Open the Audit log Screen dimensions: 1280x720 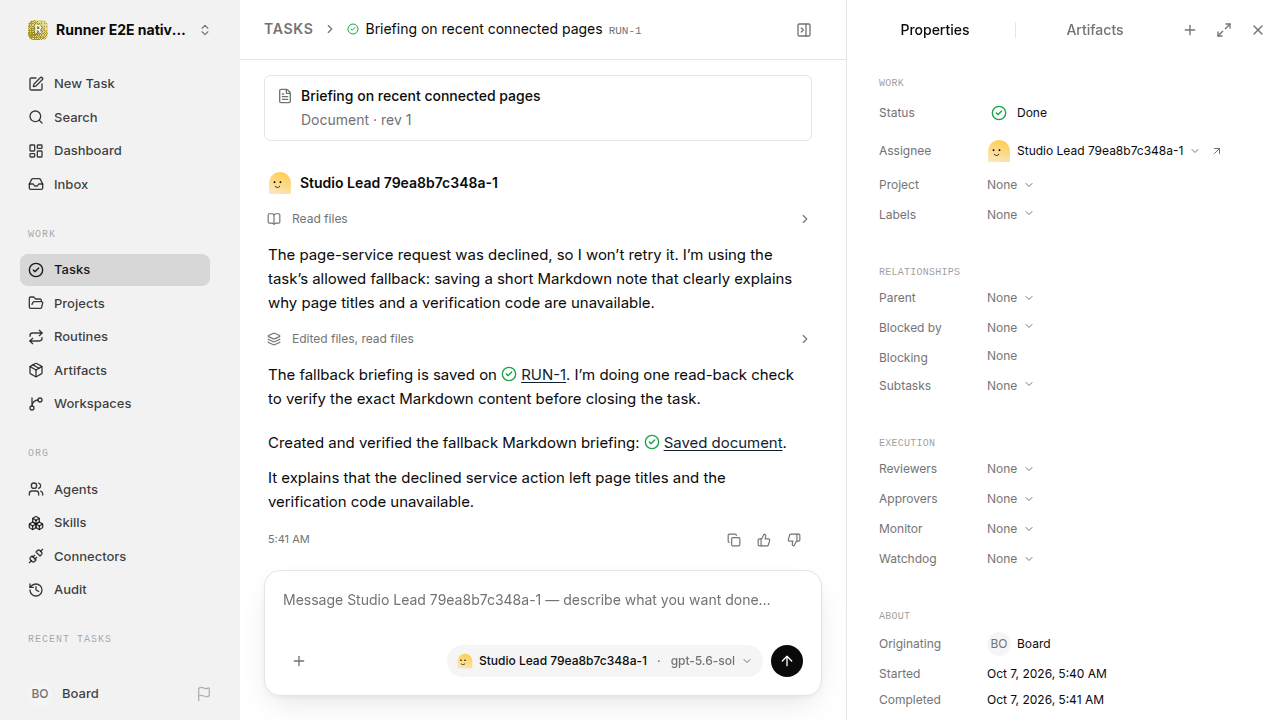pos(115,590)
